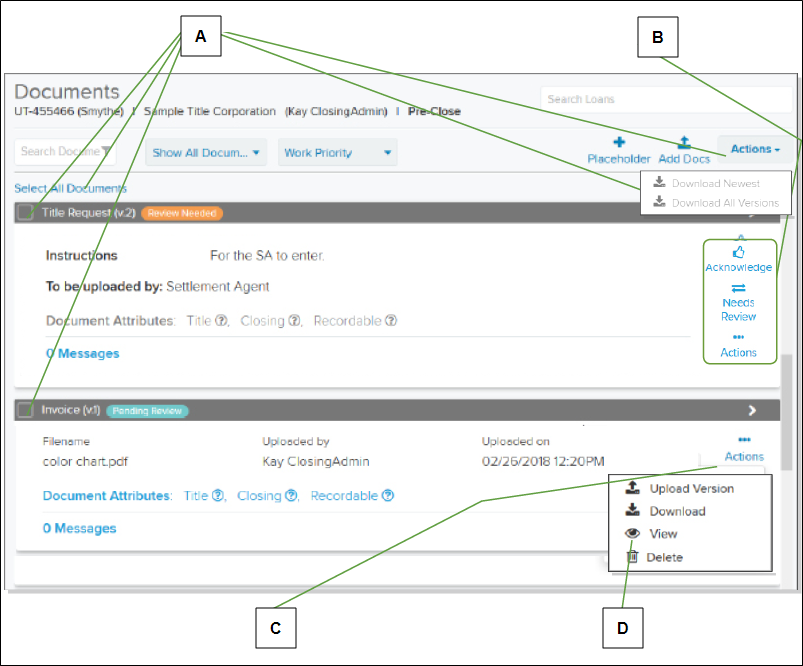Viewport: 803px width, 666px height.
Task: Check the Invoice document checkbox
Action: [x=25, y=410]
